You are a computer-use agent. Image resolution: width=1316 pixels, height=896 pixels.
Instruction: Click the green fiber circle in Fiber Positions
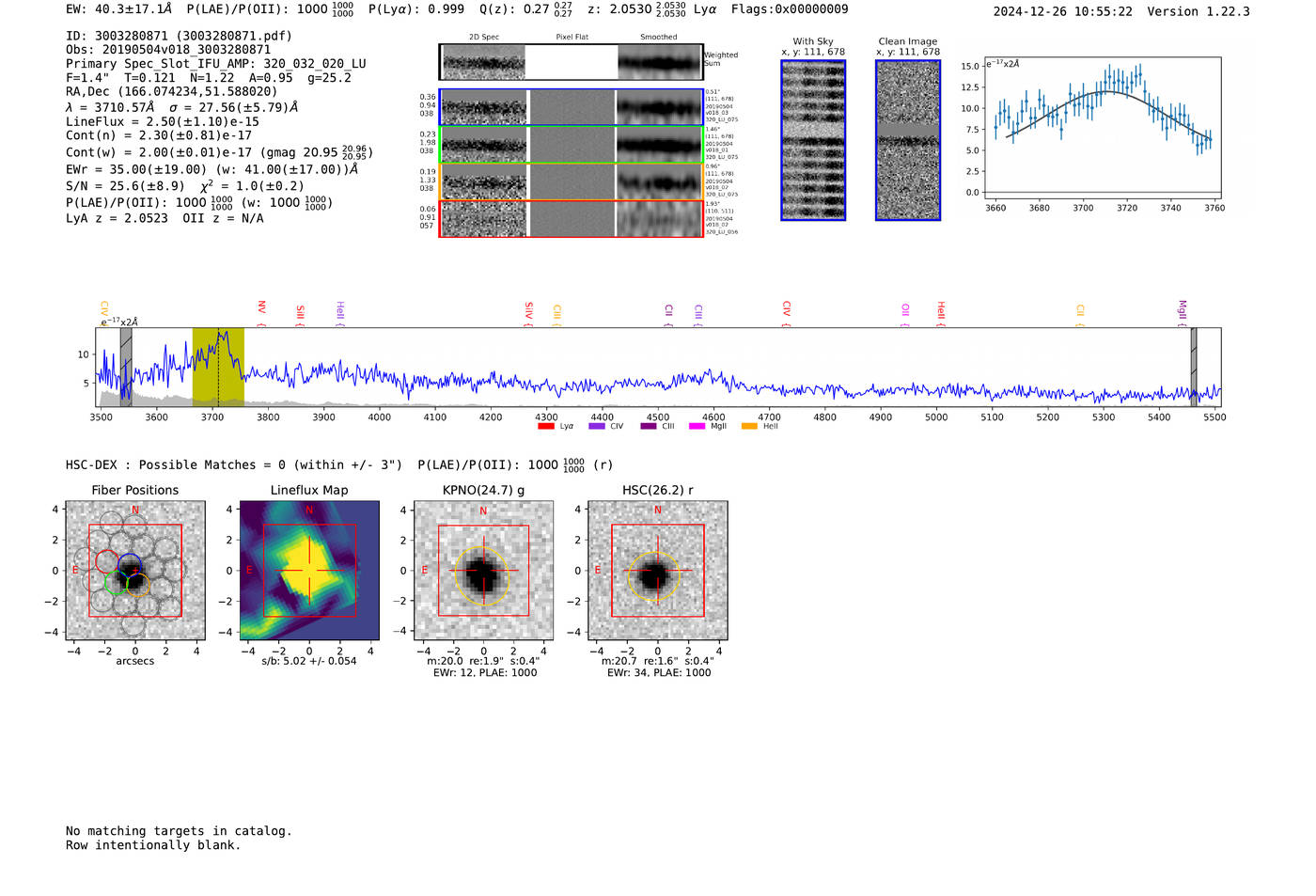pyautogui.click(x=116, y=583)
